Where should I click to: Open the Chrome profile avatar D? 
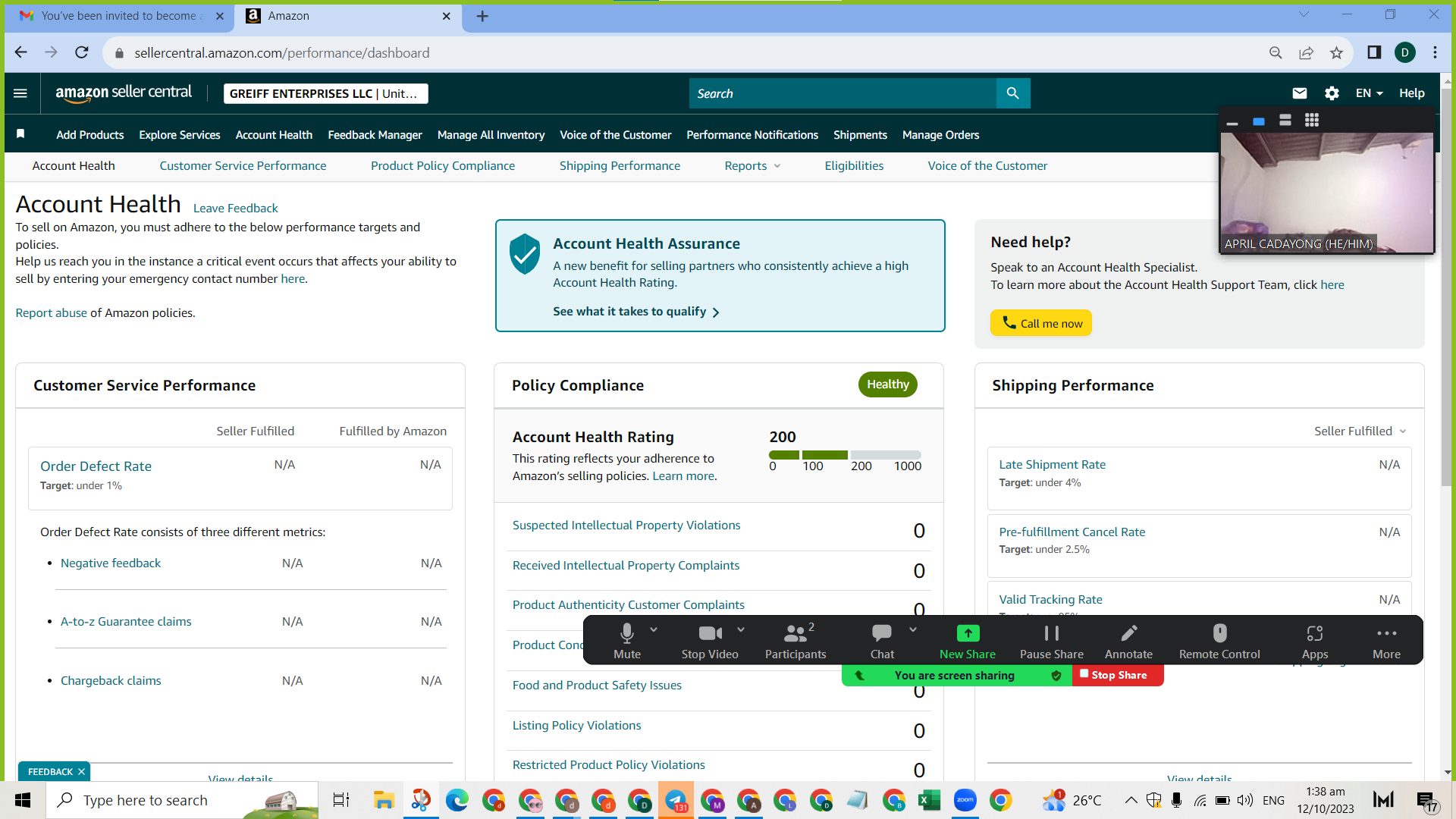click(1405, 52)
